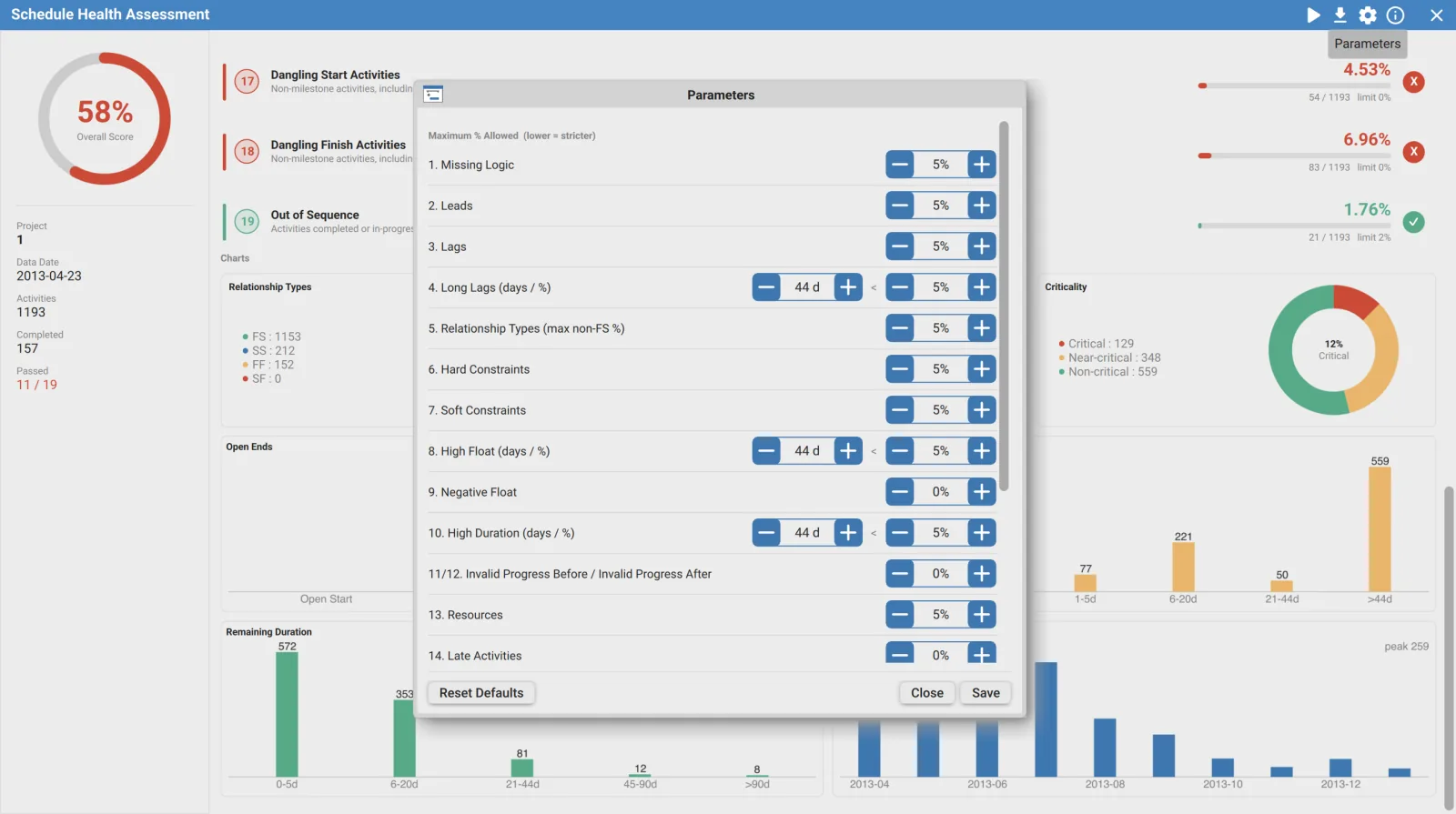This screenshot has height=814, width=1456.
Task: Click the Dangling Start progress bar
Action: (x=1294, y=85)
